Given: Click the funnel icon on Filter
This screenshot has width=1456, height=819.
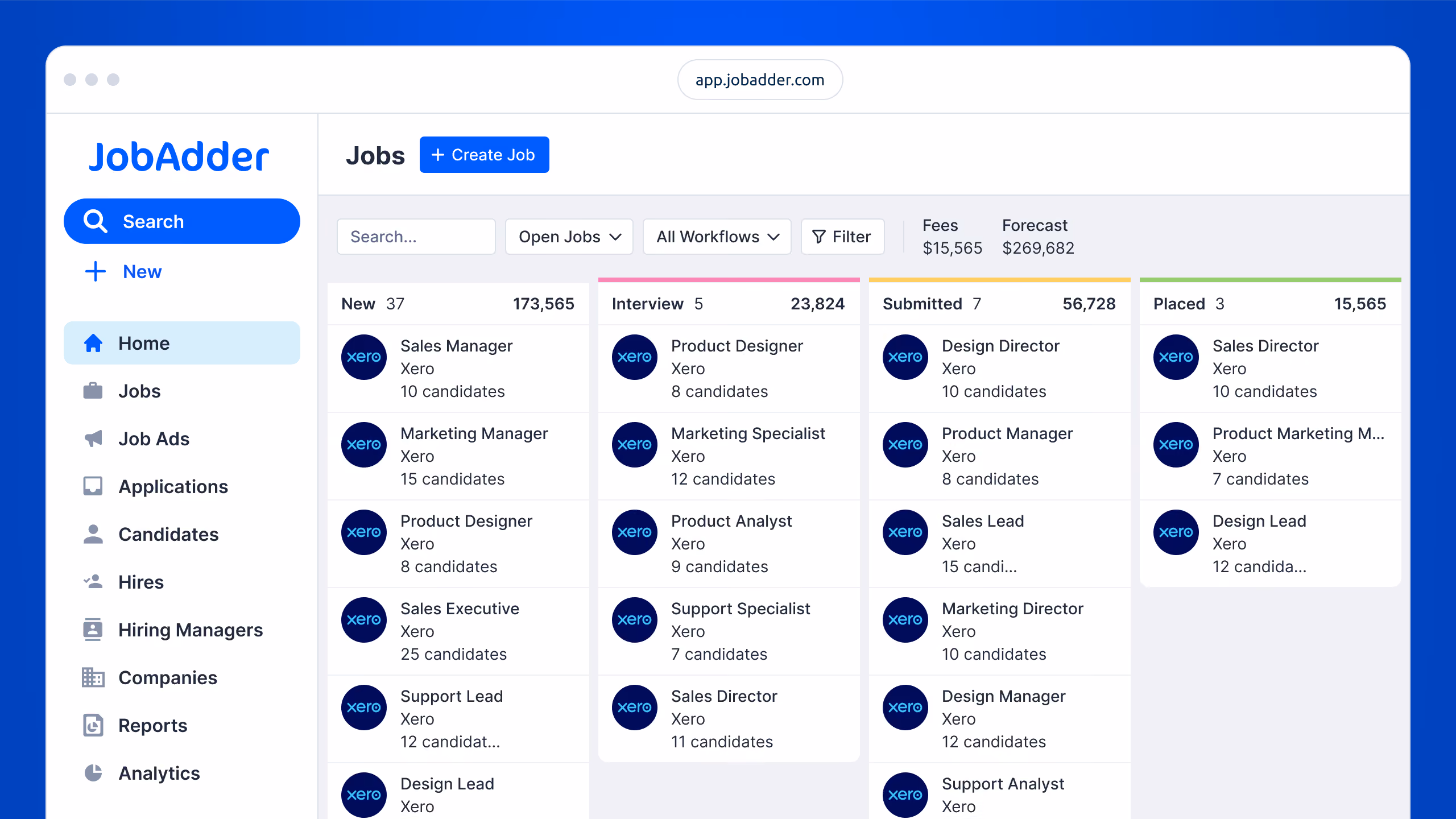Looking at the screenshot, I should [819, 237].
